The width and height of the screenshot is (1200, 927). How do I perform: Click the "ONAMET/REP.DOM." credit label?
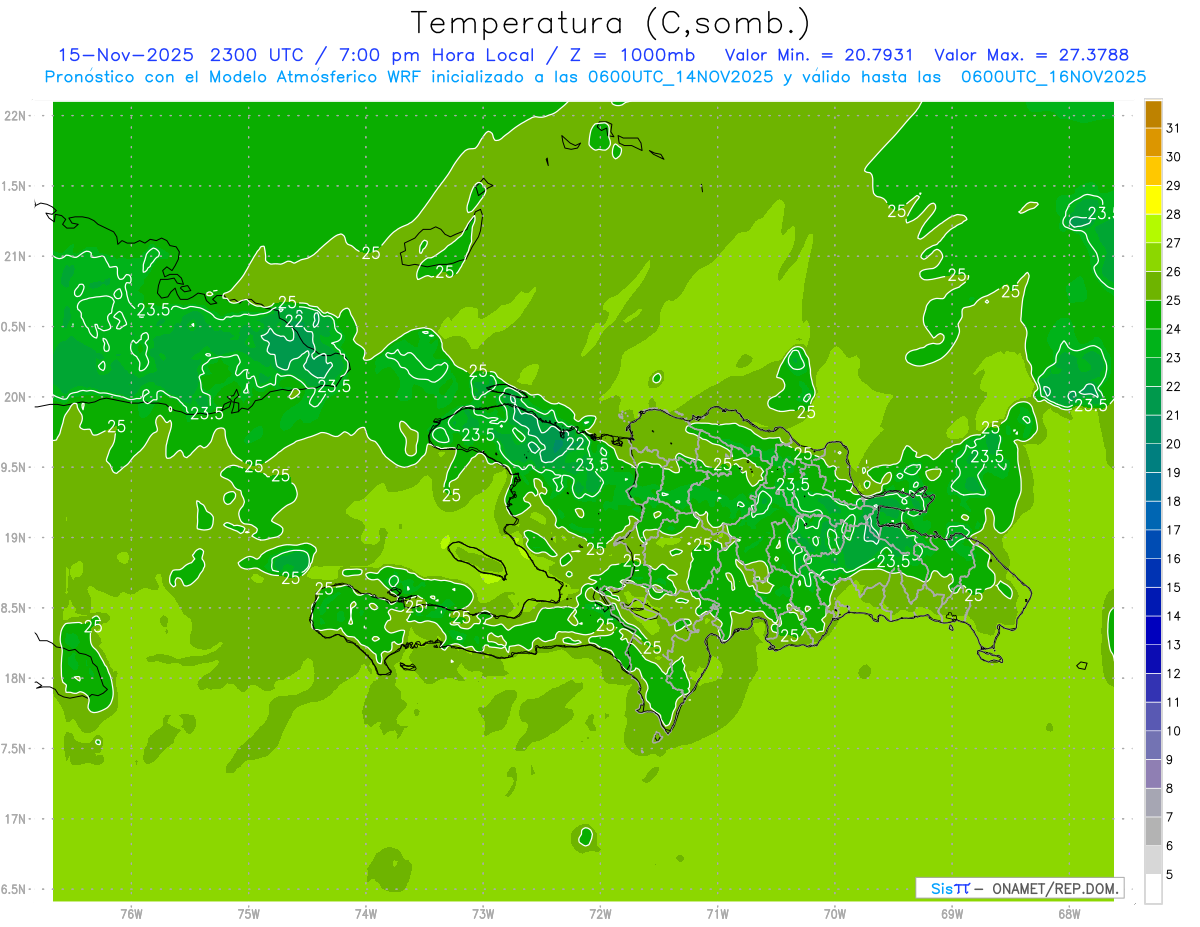1054,888
